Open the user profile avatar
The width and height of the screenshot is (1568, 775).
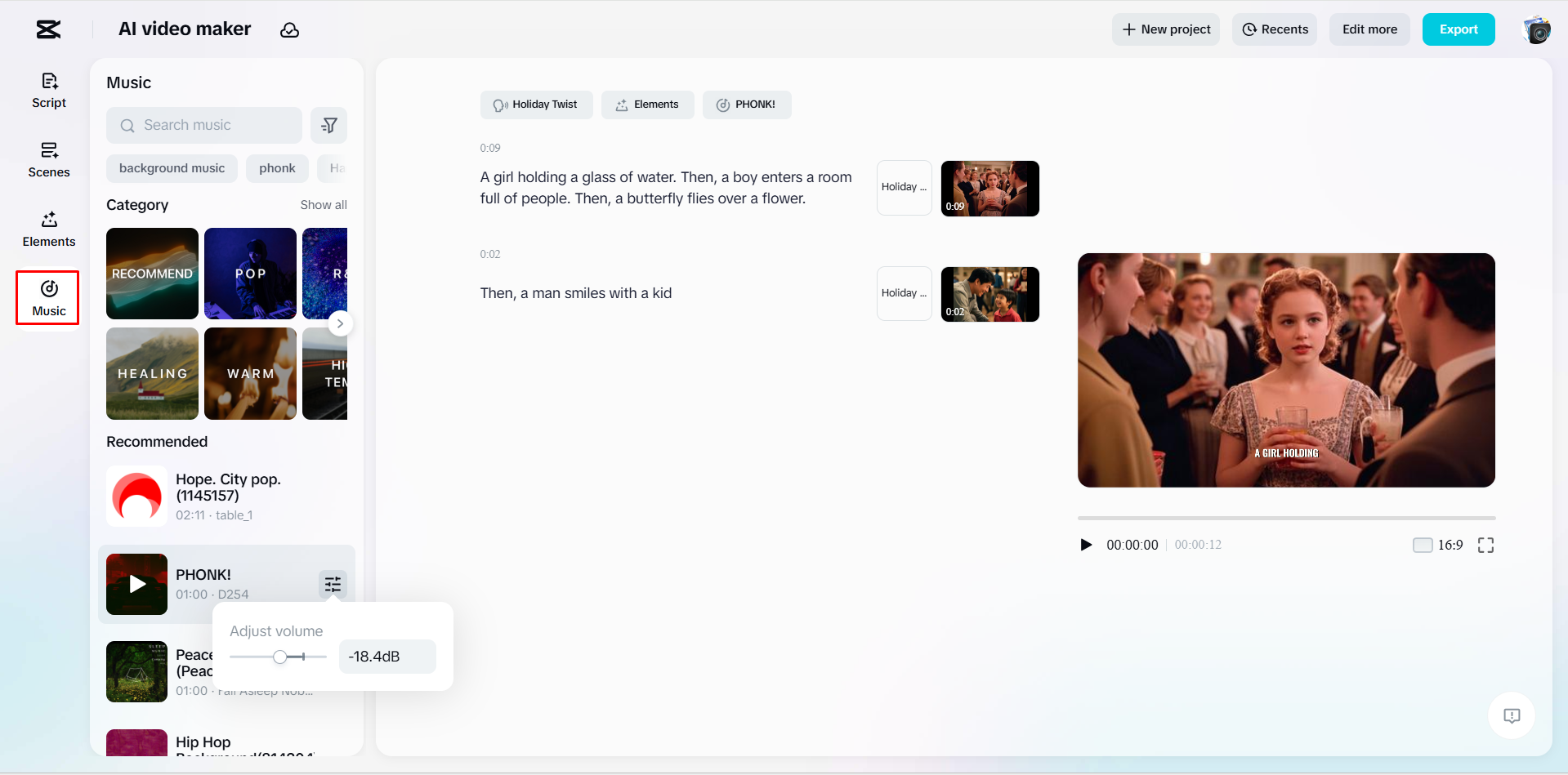1537,29
